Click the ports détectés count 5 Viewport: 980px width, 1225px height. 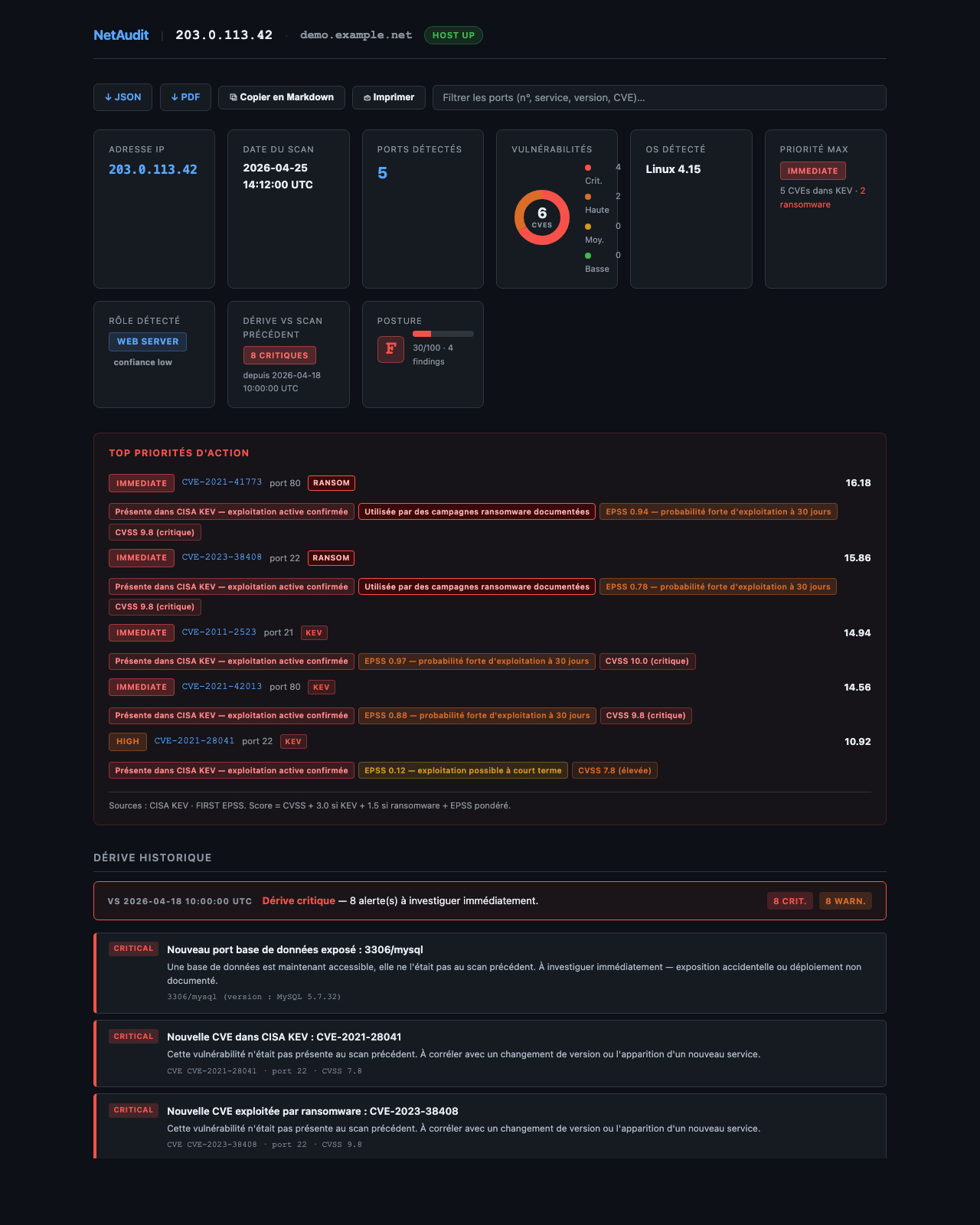383,173
